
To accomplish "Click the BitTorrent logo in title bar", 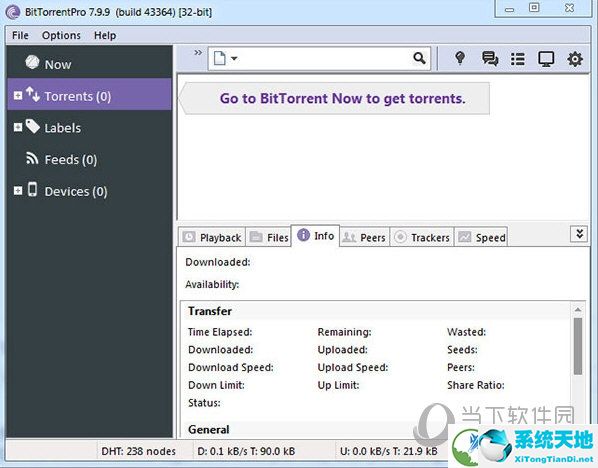I will coord(13,12).
